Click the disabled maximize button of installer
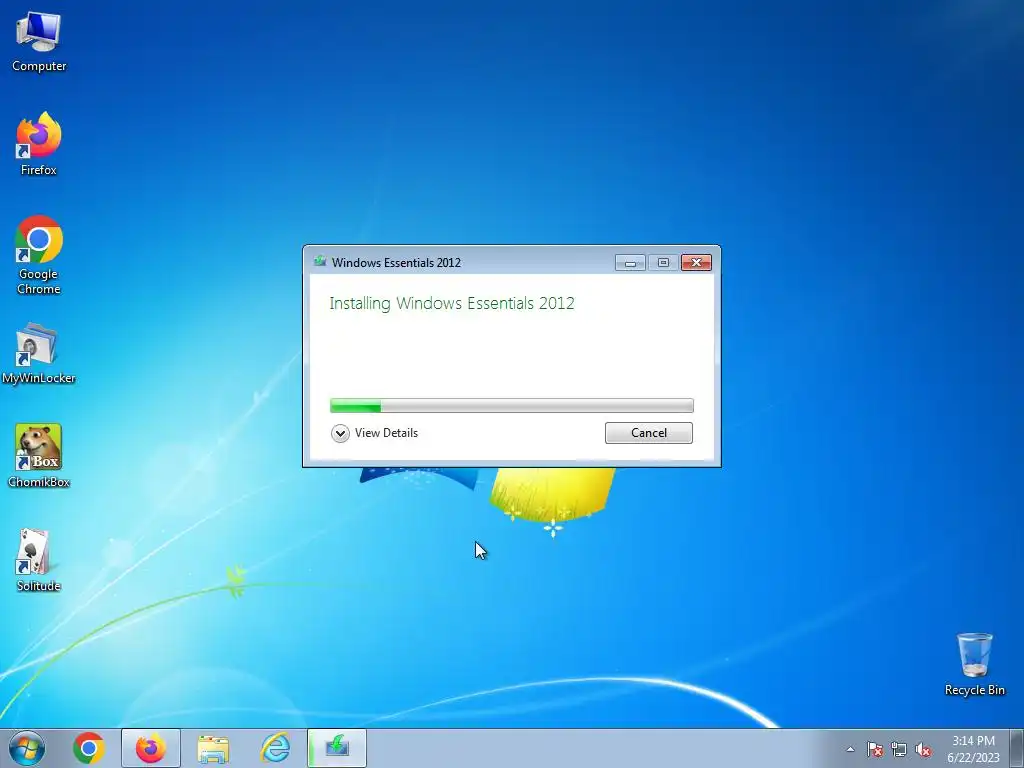Screen dimensions: 1024x768 (663, 263)
